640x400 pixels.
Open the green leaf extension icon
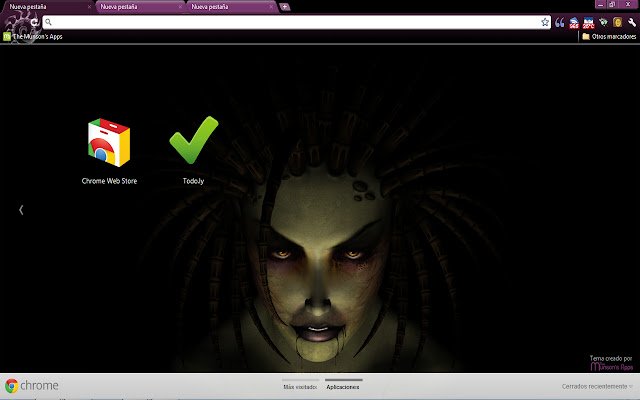[x=603, y=22]
